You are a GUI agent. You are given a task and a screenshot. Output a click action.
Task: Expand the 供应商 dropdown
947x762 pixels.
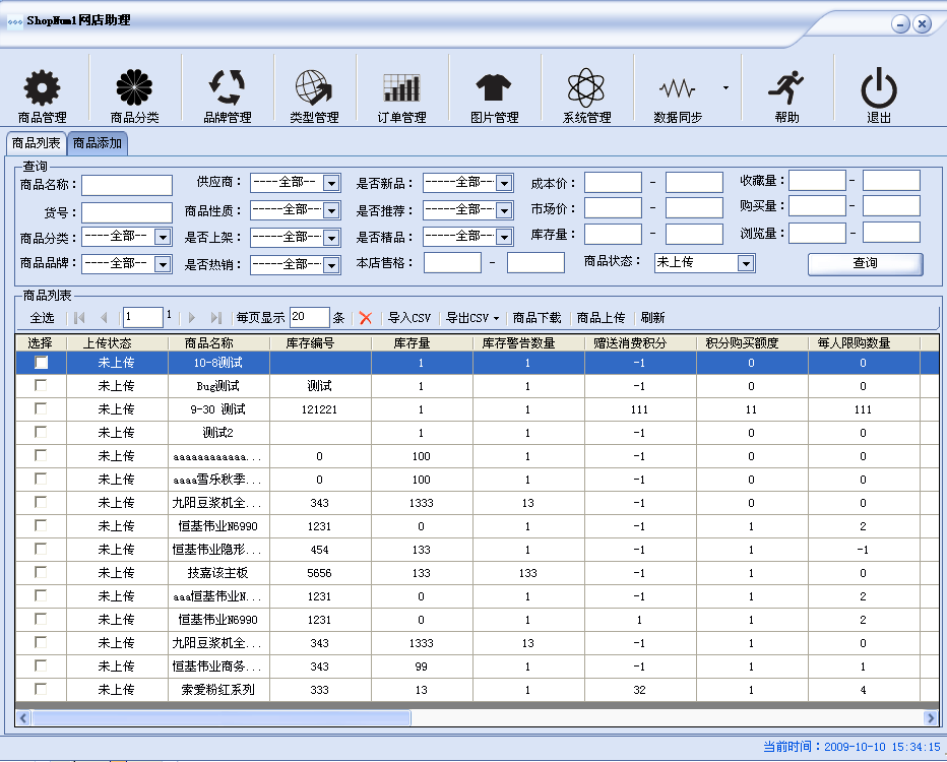(x=331, y=183)
